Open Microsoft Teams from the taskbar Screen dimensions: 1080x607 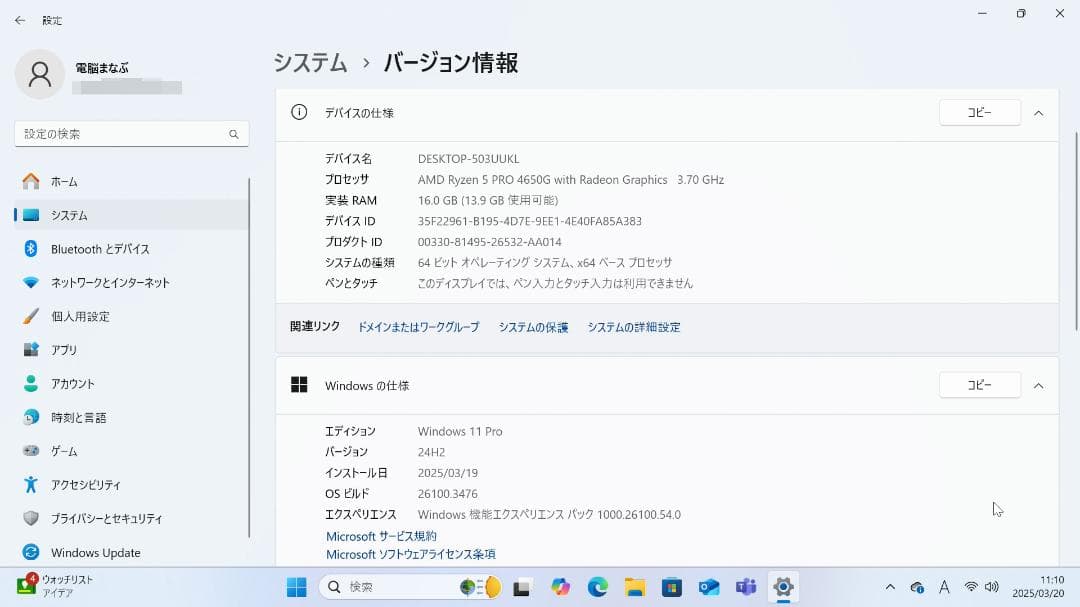(745, 587)
